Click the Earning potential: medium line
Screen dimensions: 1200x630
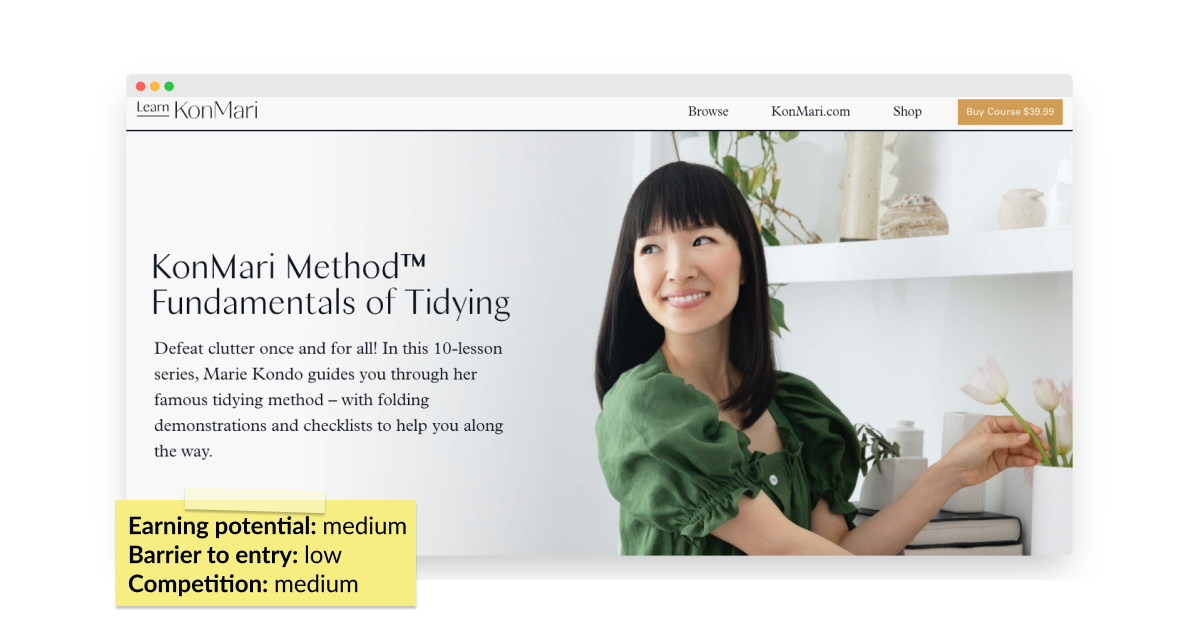click(x=268, y=526)
